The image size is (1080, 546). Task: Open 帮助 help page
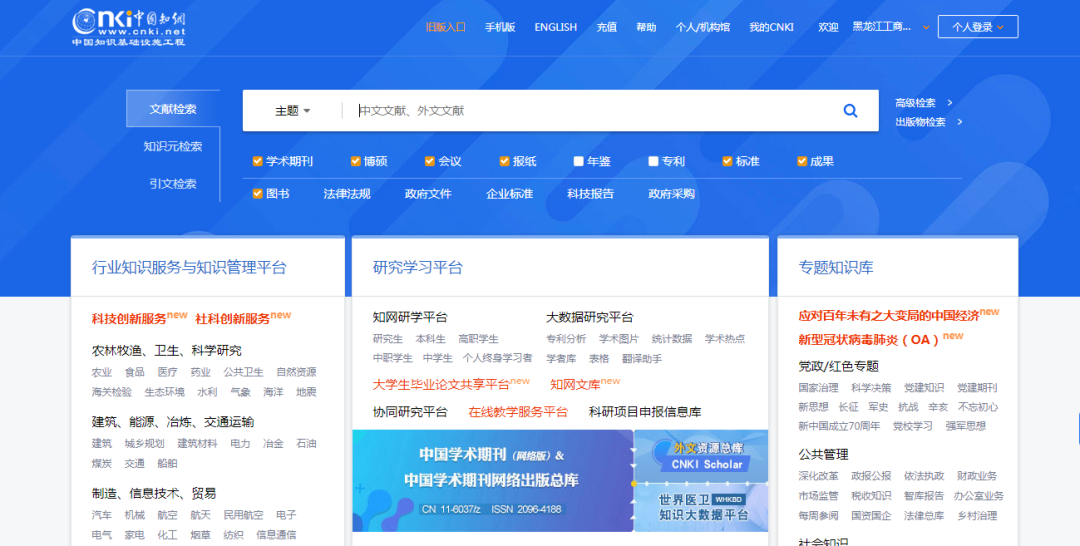point(646,27)
